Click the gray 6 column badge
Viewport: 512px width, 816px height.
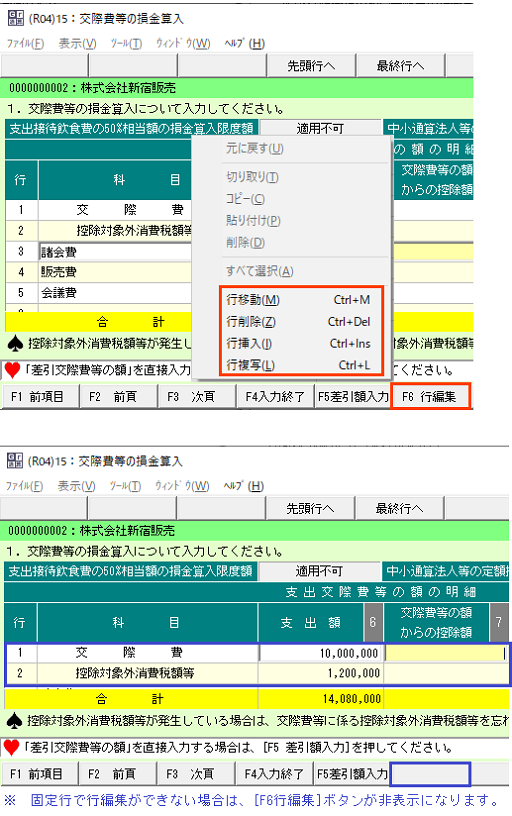coord(373,622)
